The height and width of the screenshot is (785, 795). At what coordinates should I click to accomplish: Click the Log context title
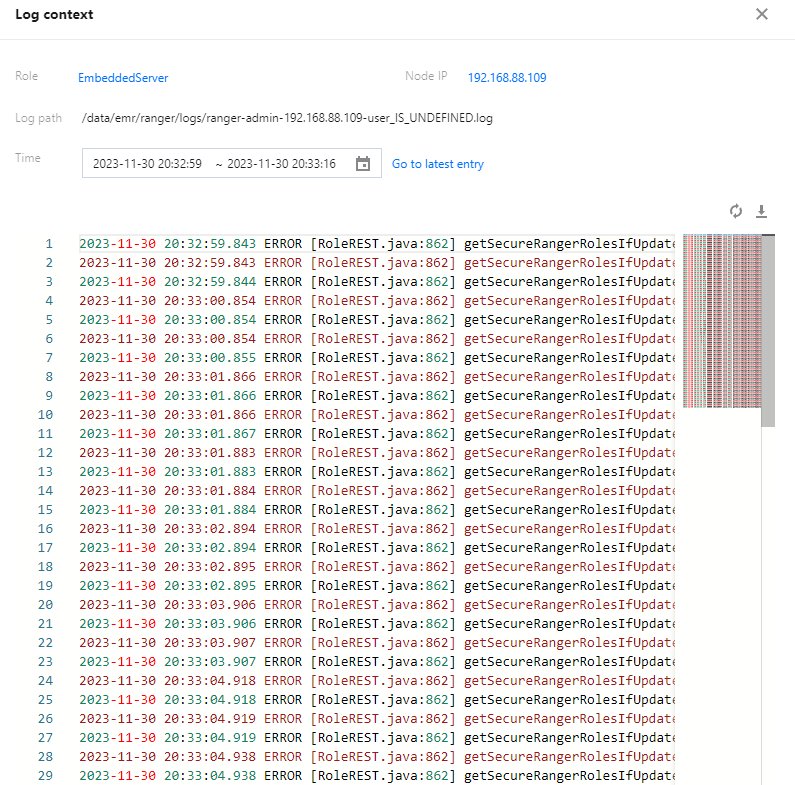click(54, 15)
